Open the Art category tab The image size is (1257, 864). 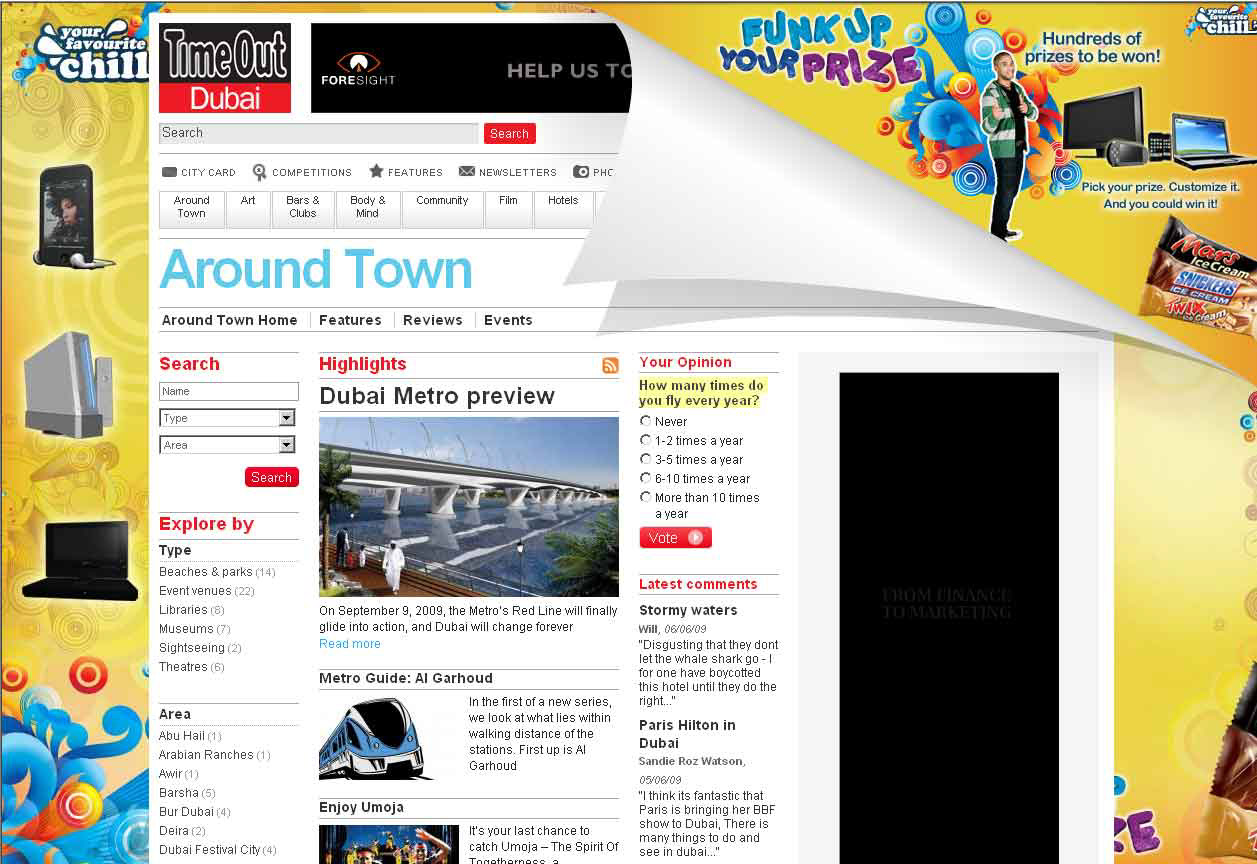(x=248, y=210)
